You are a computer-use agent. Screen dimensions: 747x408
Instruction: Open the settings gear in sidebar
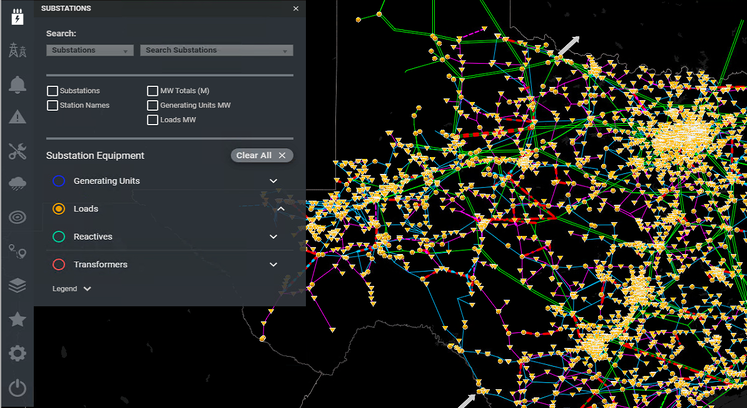click(17, 354)
